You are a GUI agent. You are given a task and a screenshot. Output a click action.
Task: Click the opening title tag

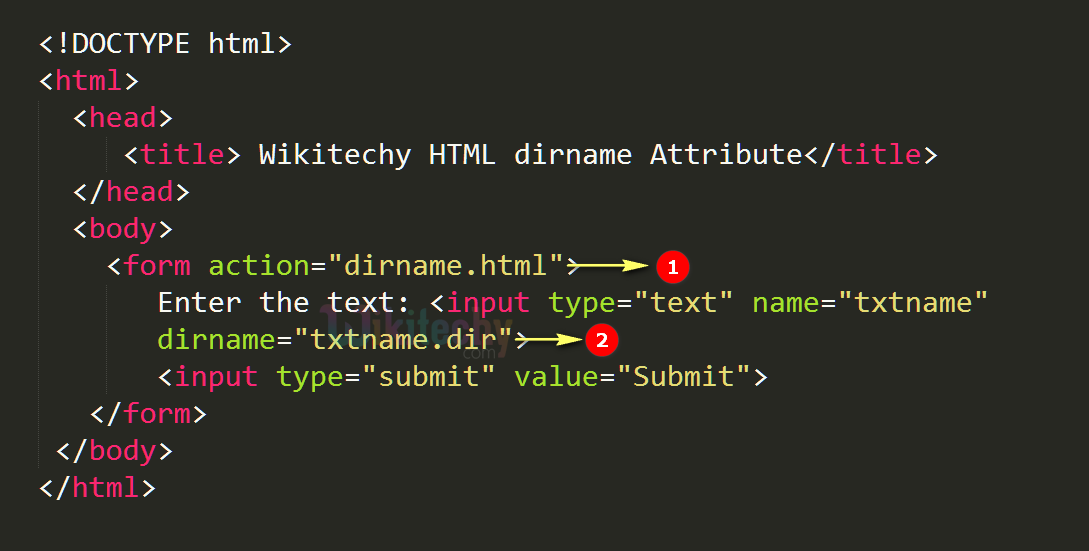pos(182,154)
